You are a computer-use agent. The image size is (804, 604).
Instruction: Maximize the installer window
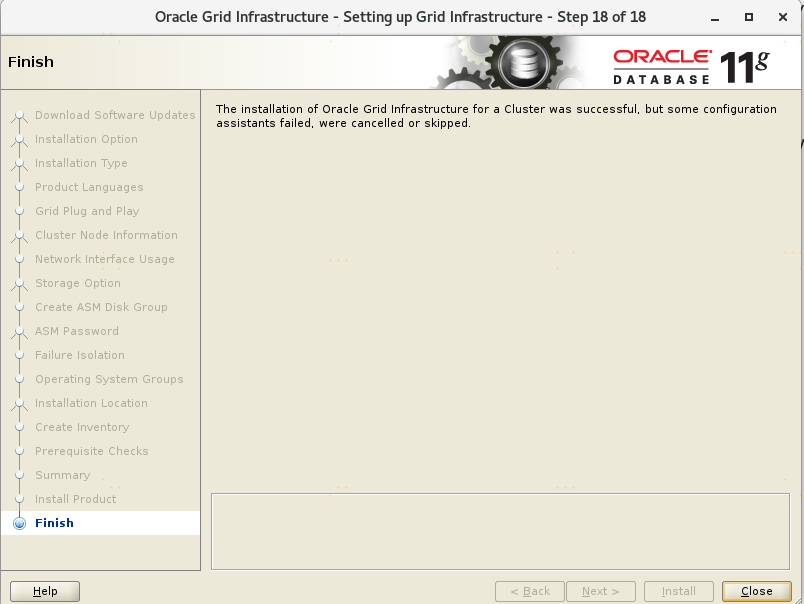click(749, 17)
